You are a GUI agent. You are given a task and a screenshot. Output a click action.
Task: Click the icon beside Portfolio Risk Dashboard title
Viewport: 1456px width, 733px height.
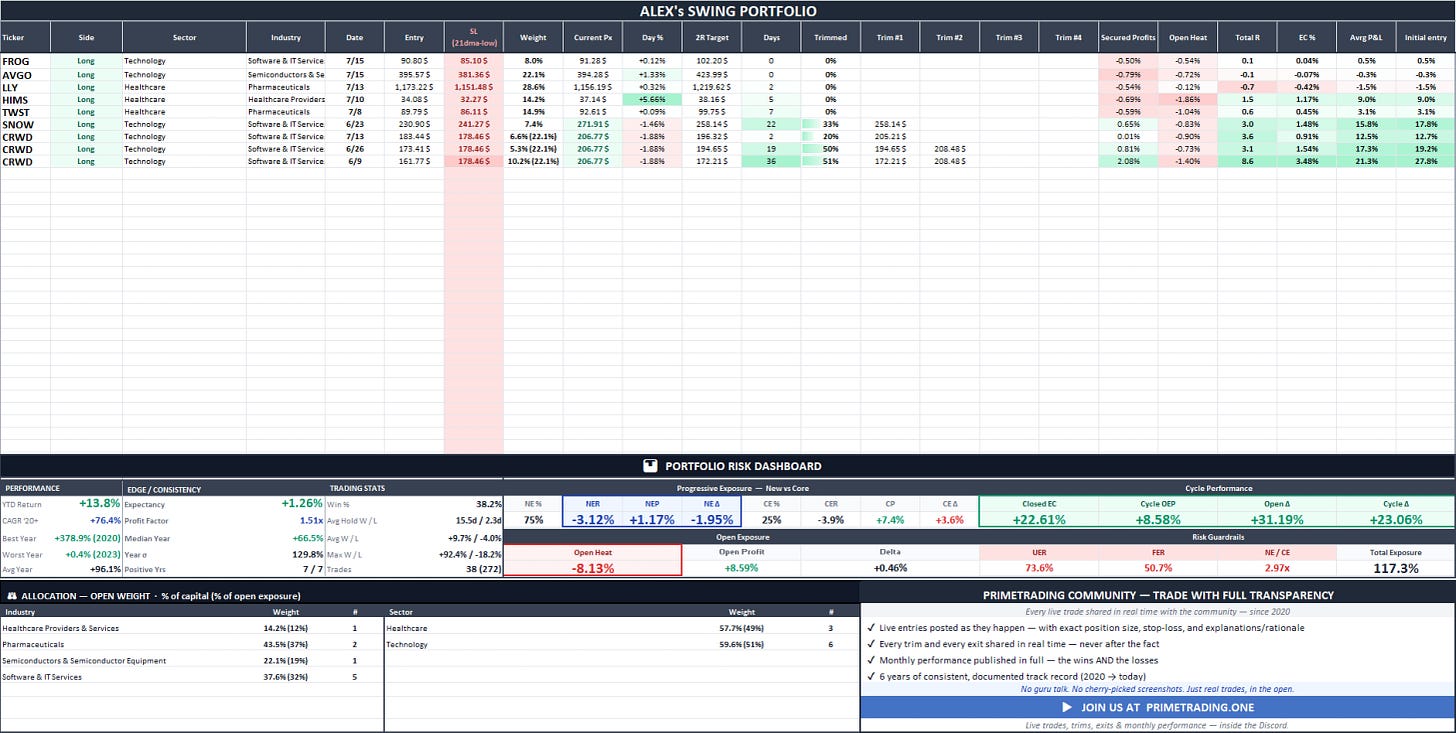tap(649, 466)
